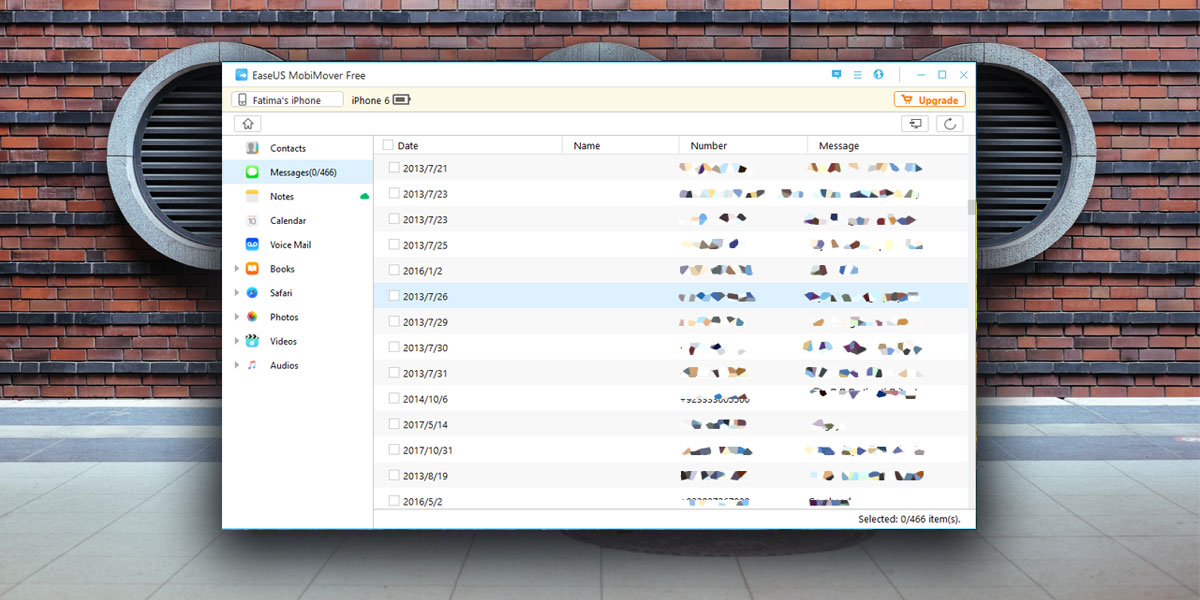Click the 2016/5/2 date text
The height and width of the screenshot is (600, 1200).
coord(422,502)
